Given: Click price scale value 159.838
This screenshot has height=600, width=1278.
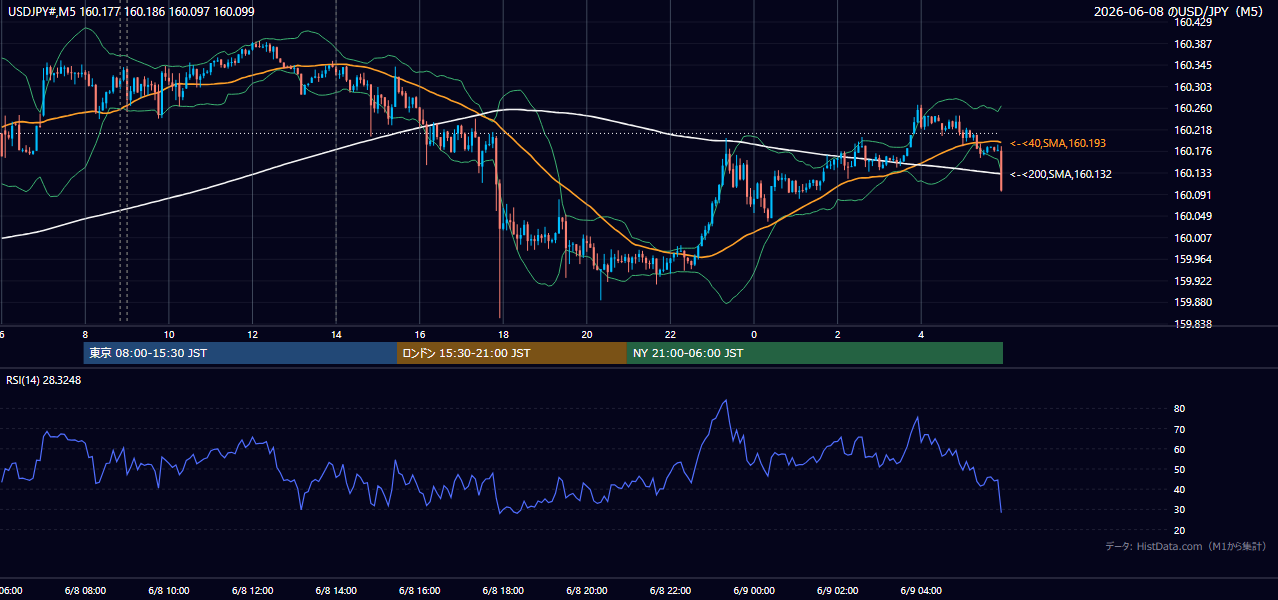Looking at the screenshot, I should (x=1194, y=324).
